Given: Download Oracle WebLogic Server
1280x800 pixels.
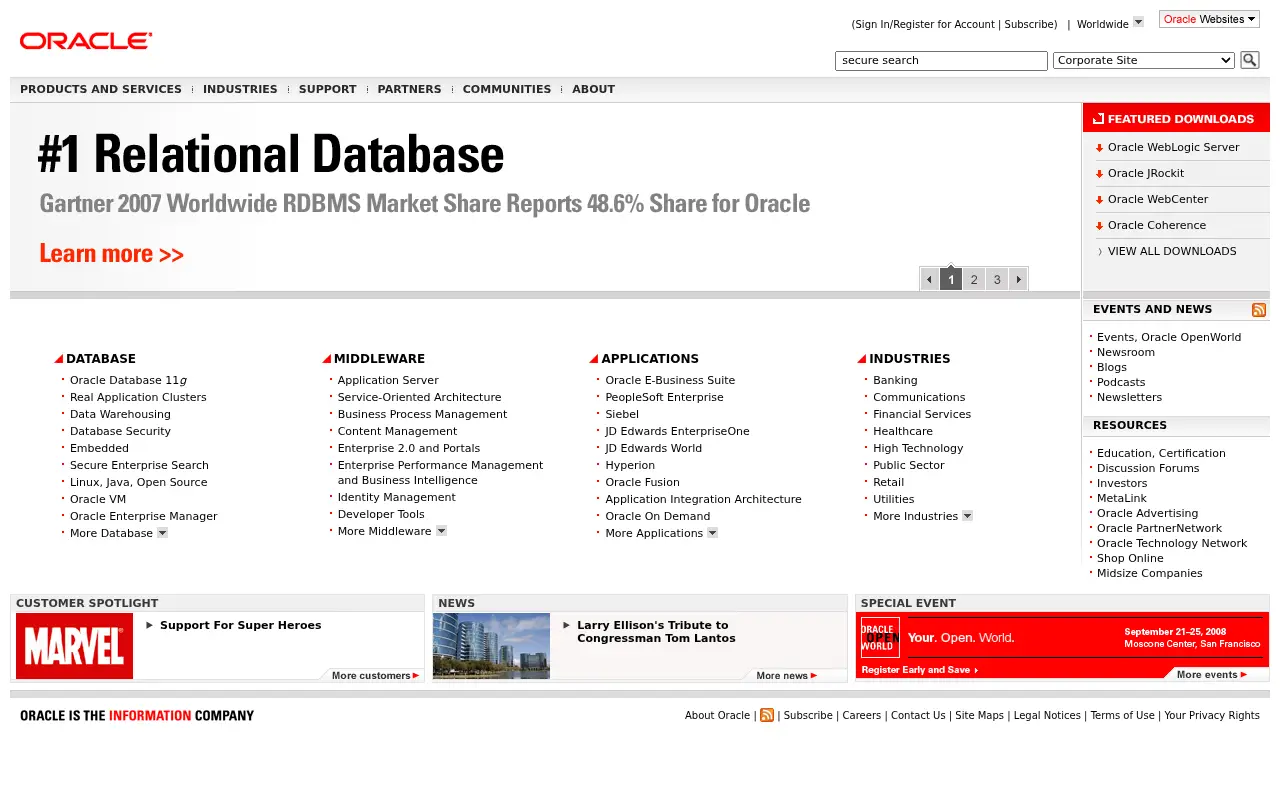Looking at the screenshot, I should 1173,147.
